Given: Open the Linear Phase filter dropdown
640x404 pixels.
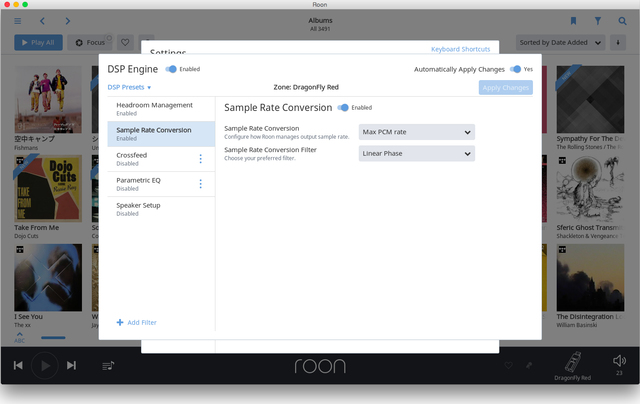Looking at the screenshot, I should pos(417,154).
